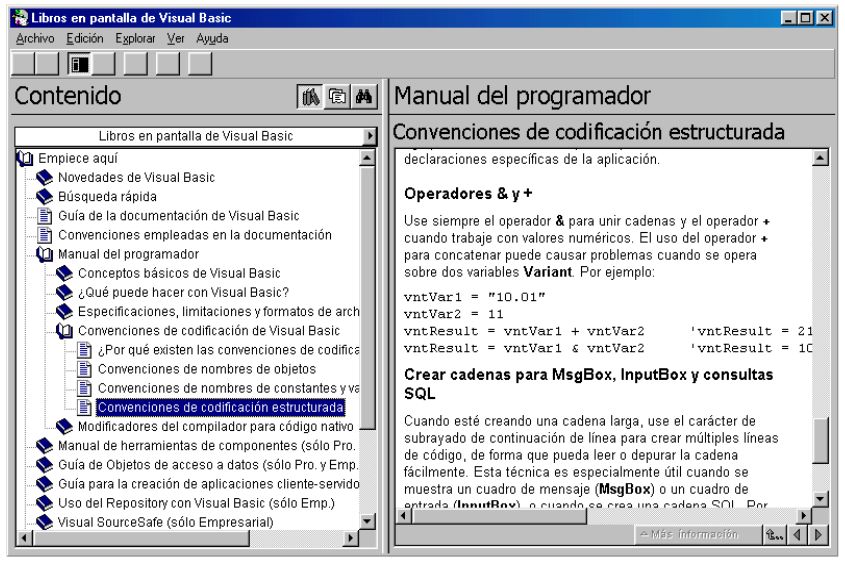Expand Modificadores del compilador para código nativo

(64, 427)
